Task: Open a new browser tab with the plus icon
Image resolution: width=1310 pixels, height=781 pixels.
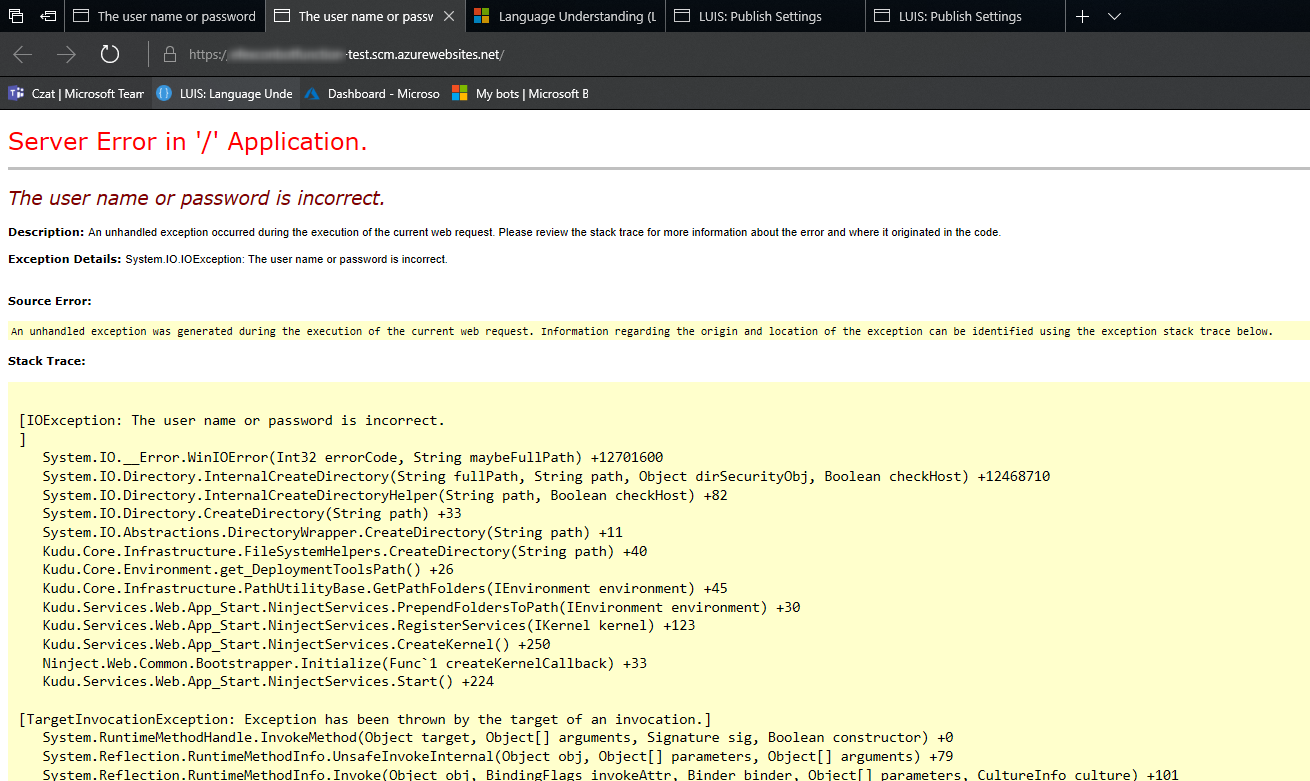Action: 1082,16
